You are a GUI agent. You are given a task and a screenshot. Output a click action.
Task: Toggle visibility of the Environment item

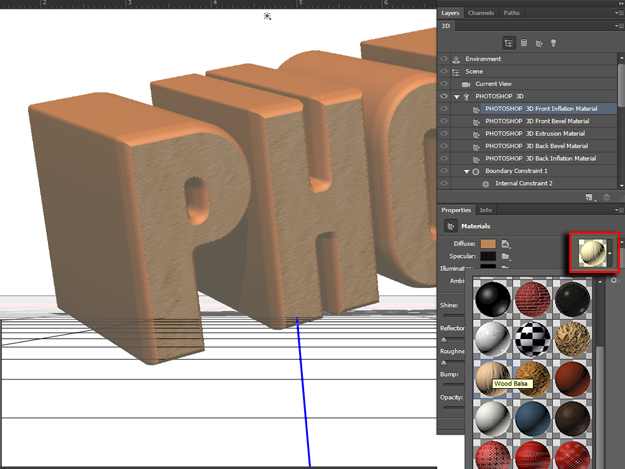445,59
